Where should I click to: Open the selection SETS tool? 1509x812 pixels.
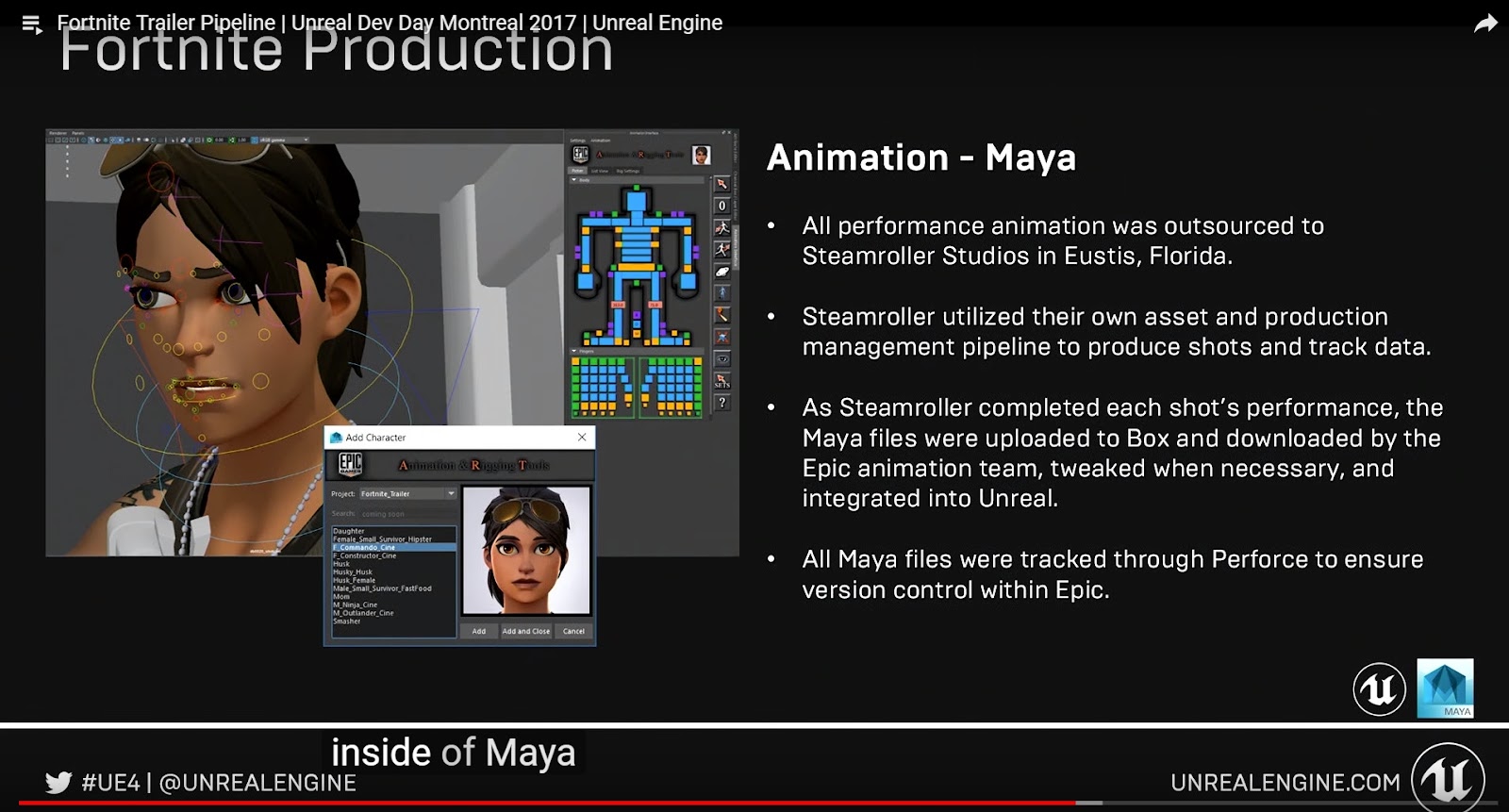[722, 381]
